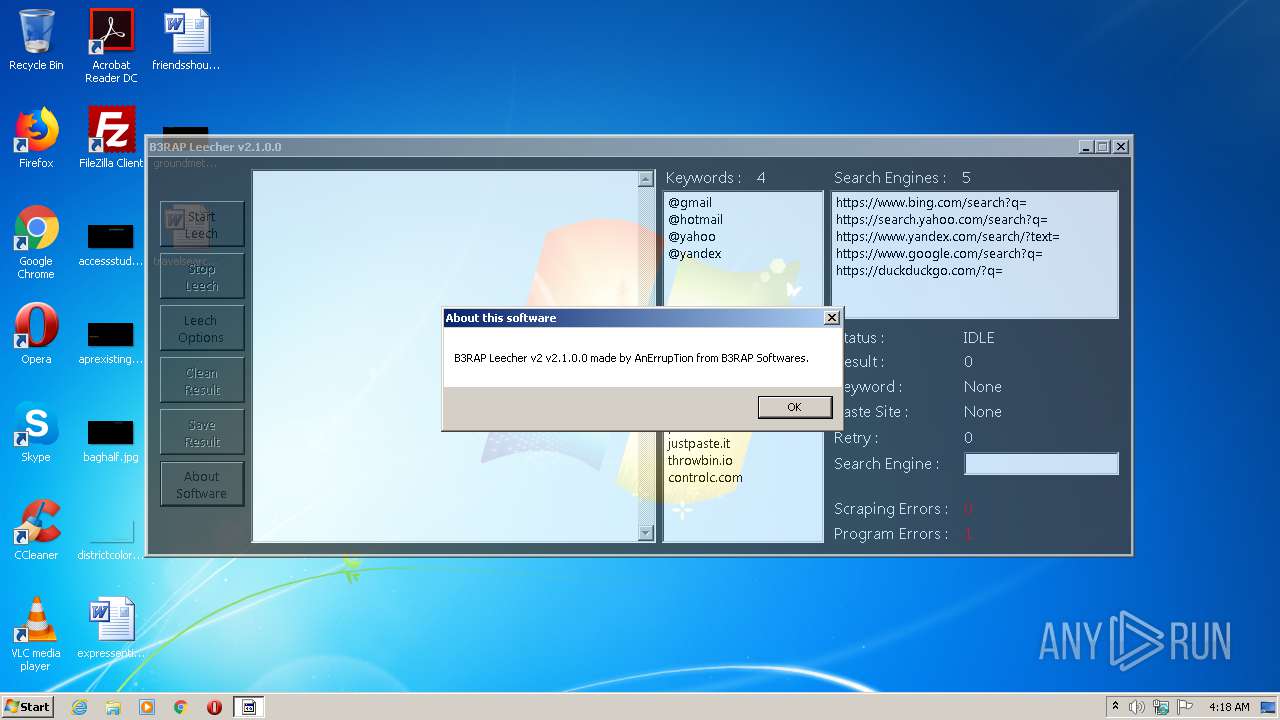Select @yandex keyword
The image size is (1280, 720).
coord(694,253)
